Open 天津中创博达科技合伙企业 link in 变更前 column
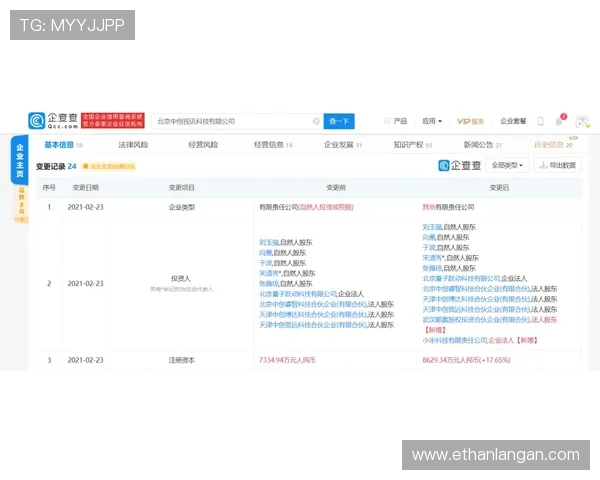 coord(313,315)
